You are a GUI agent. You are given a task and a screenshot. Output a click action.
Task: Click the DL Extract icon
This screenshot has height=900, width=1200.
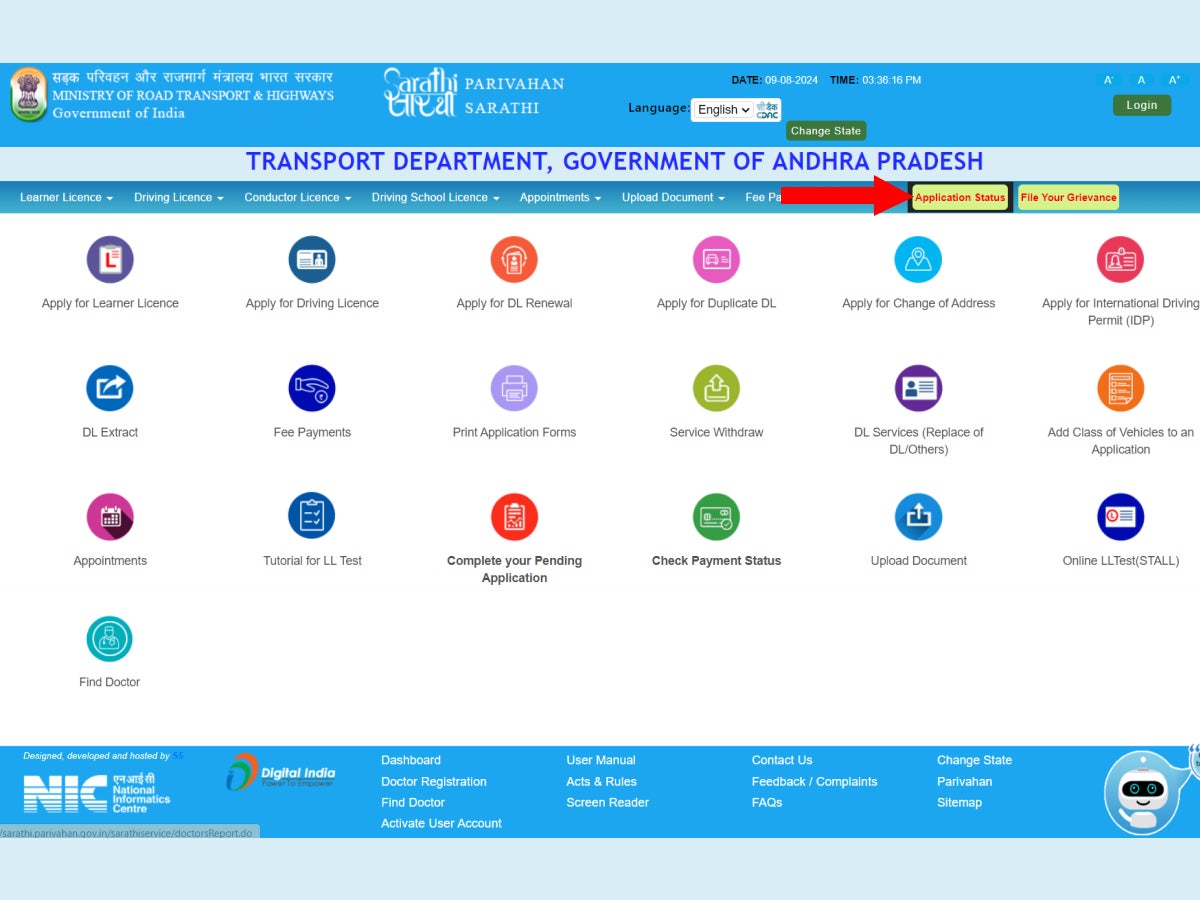[110, 389]
